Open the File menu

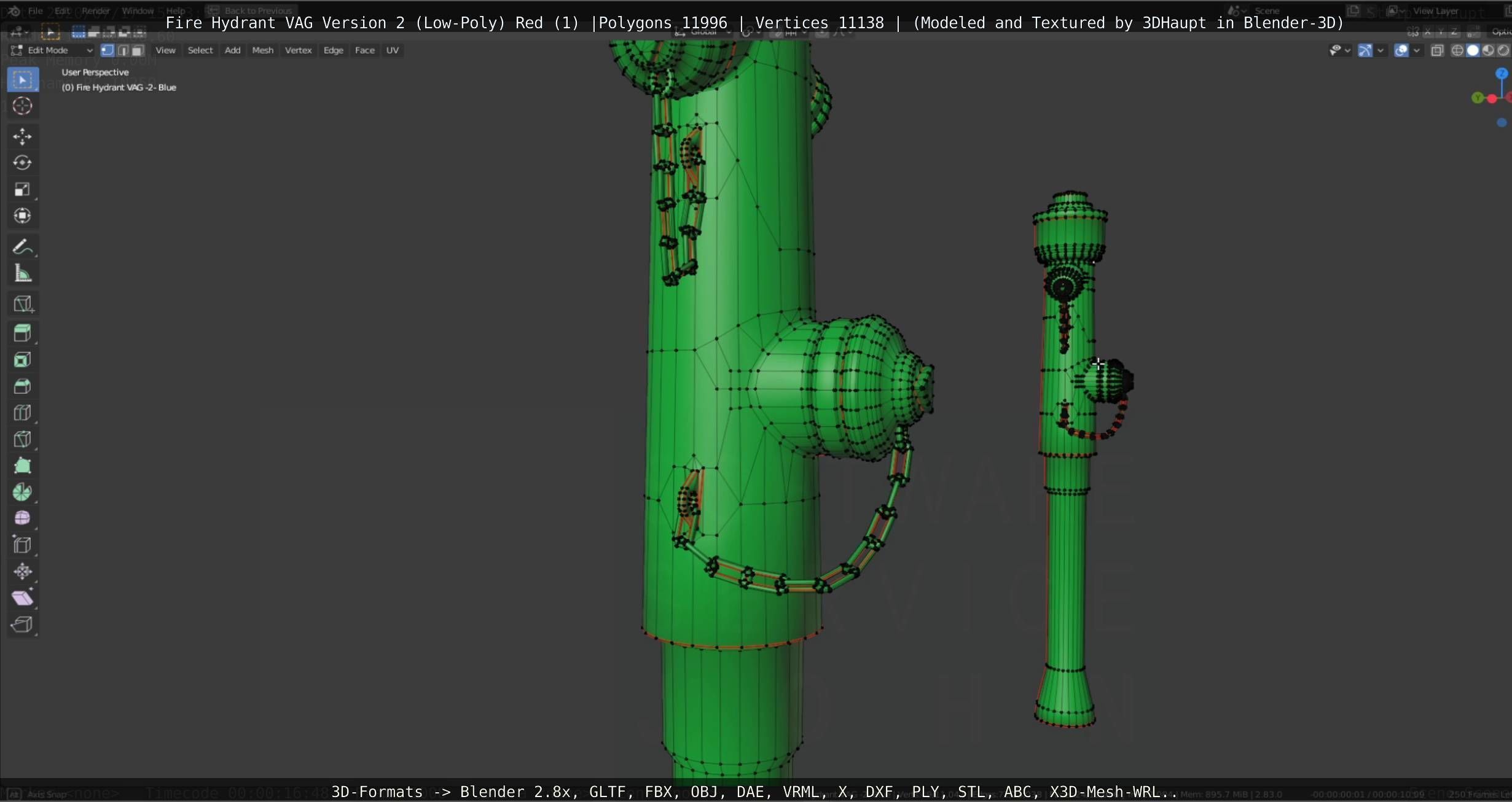click(36, 10)
